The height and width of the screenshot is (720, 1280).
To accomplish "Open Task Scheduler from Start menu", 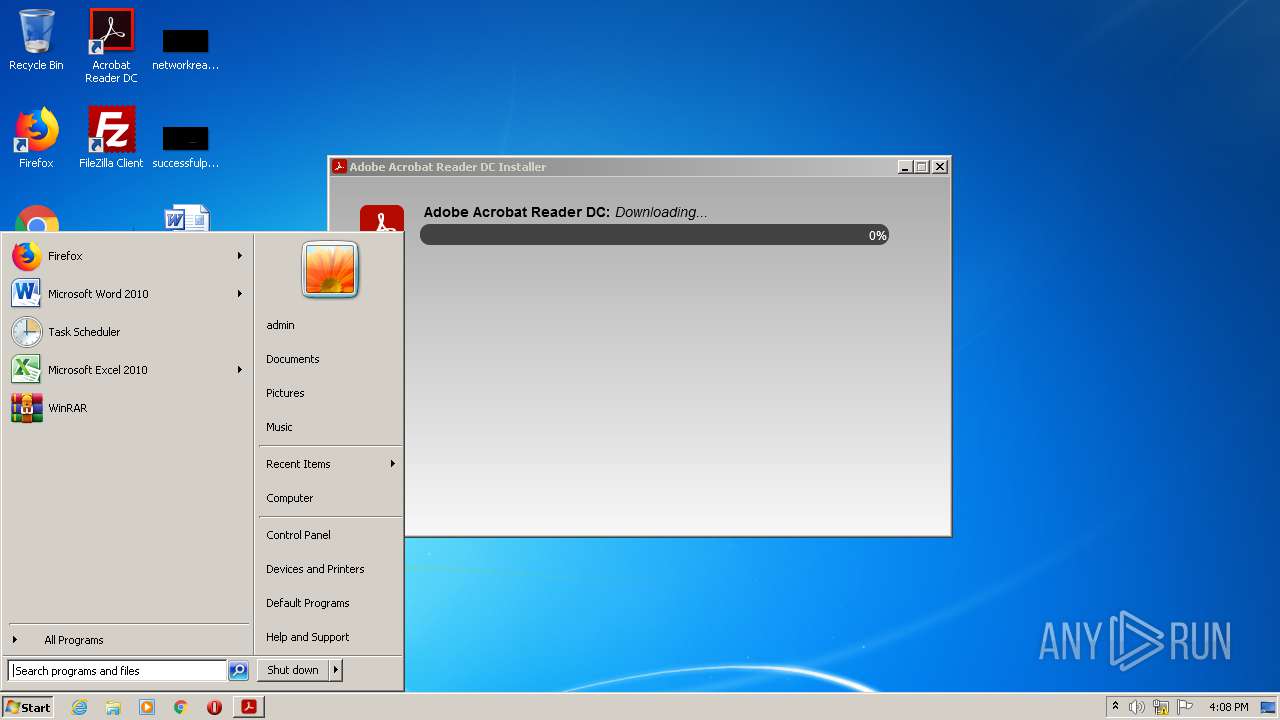I will (128, 332).
